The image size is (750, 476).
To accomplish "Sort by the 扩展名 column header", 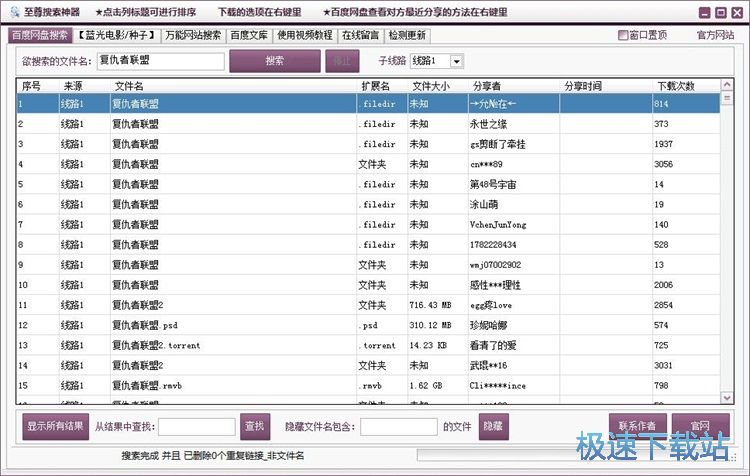I will pos(382,86).
